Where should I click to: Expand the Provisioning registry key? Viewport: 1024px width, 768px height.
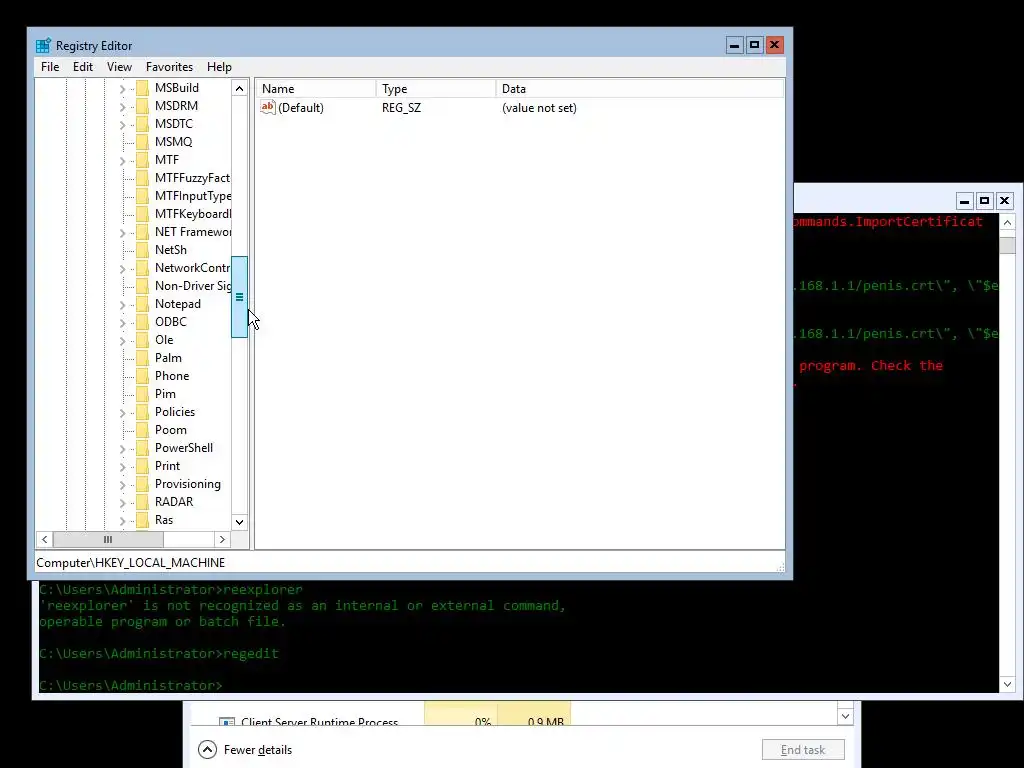(122, 485)
